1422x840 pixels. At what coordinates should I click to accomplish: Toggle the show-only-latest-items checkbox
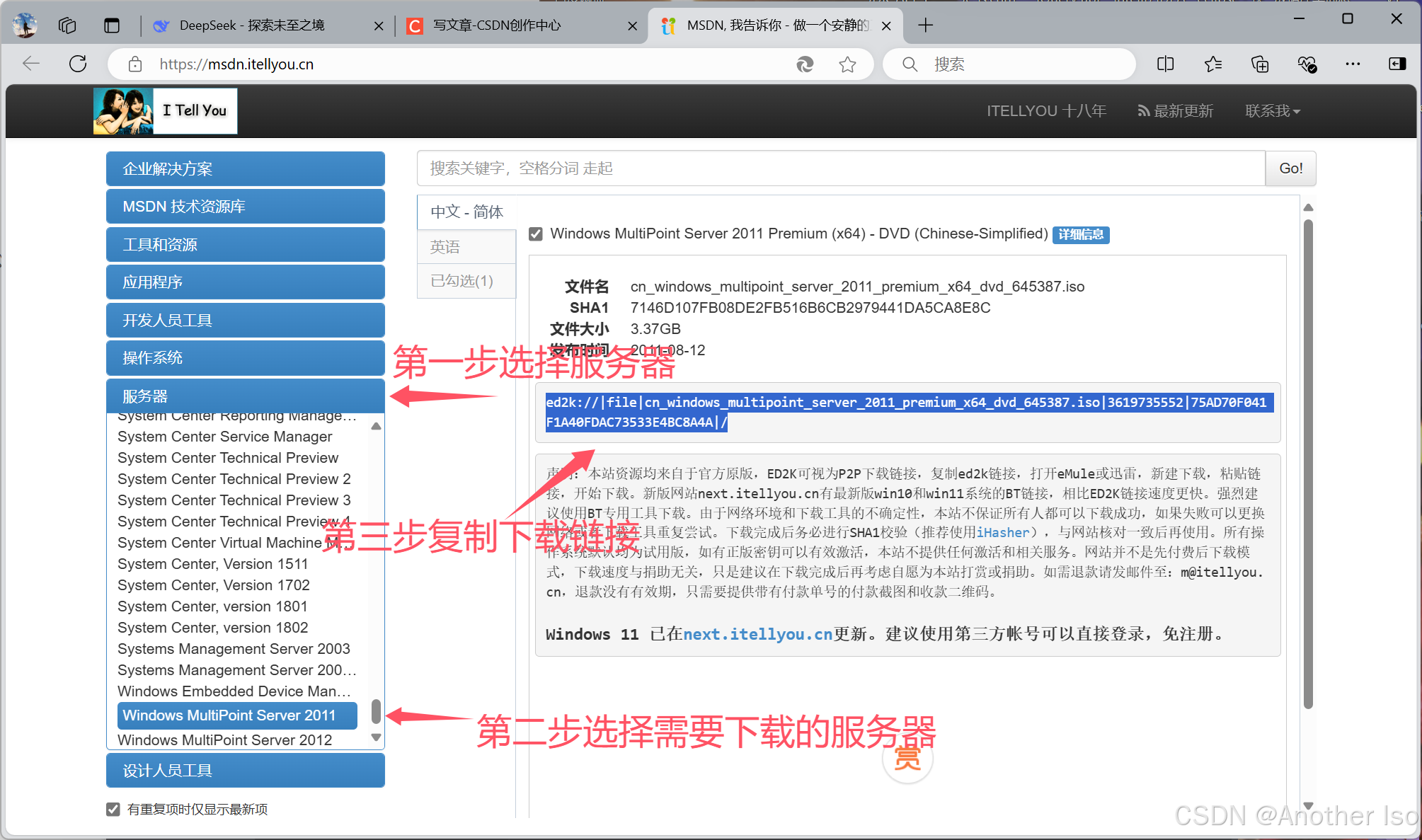(113, 809)
